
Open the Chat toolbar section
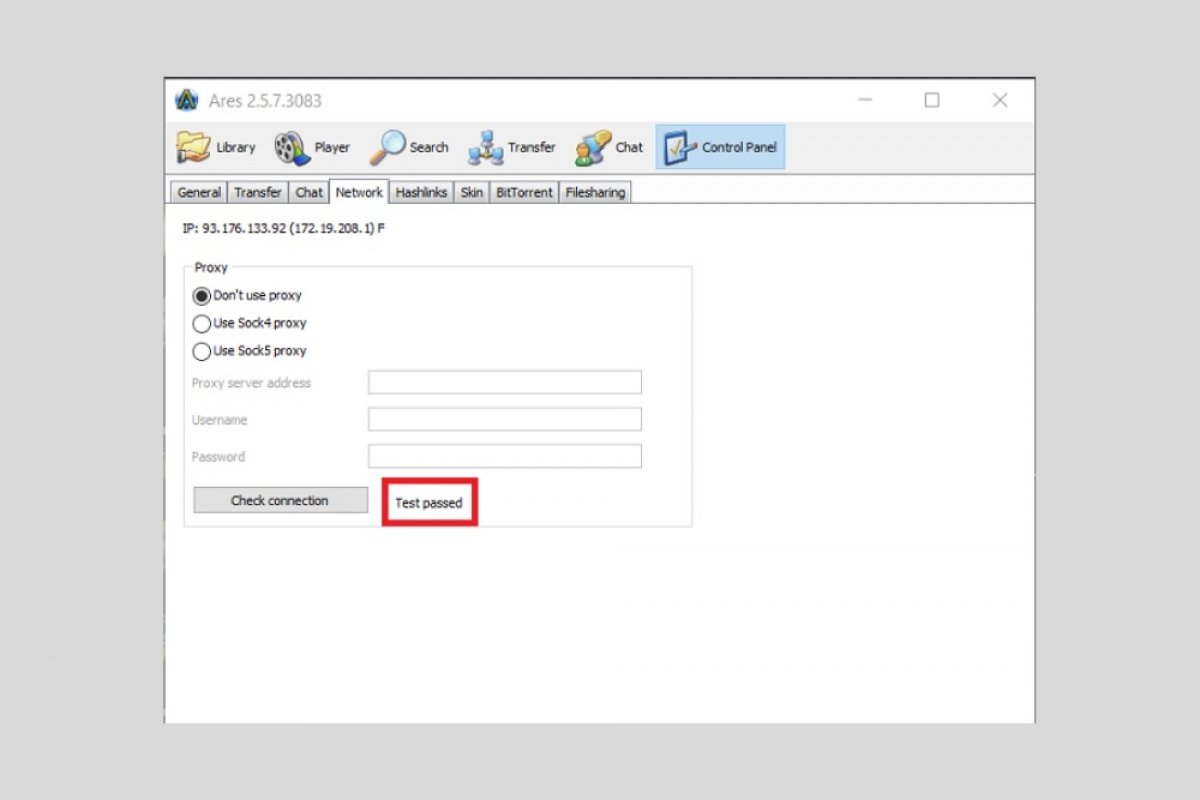point(609,147)
